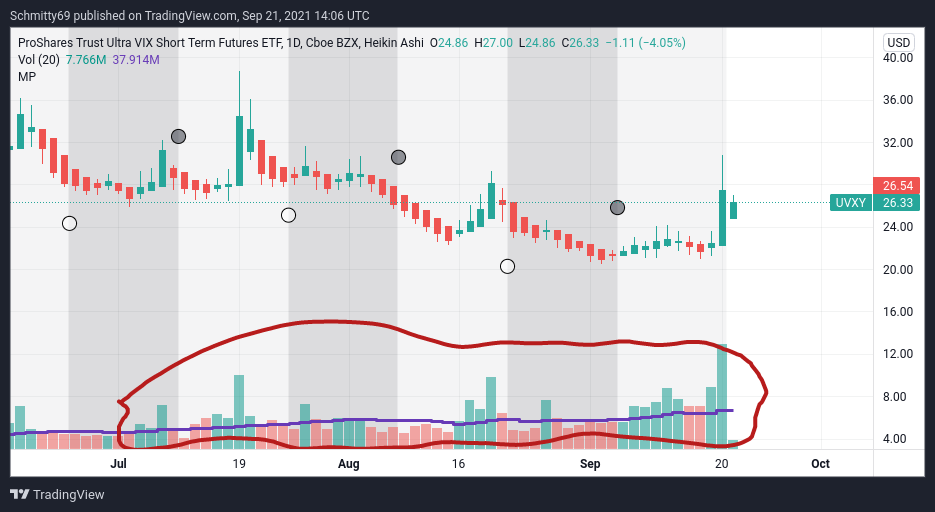Click the 32.00 price scale label
Screen dimensions: 935x512
pyautogui.click(x=898, y=142)
